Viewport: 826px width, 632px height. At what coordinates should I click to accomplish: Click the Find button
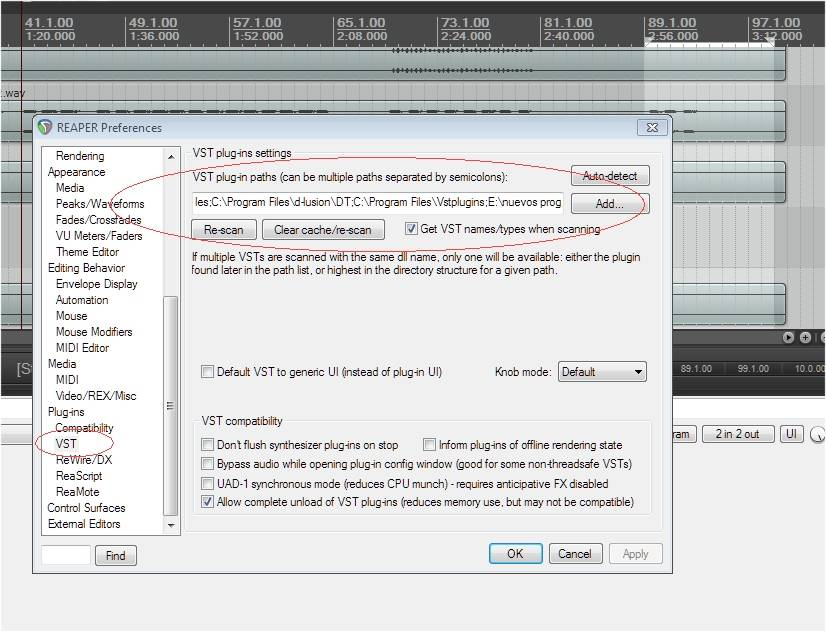[116, 556]
